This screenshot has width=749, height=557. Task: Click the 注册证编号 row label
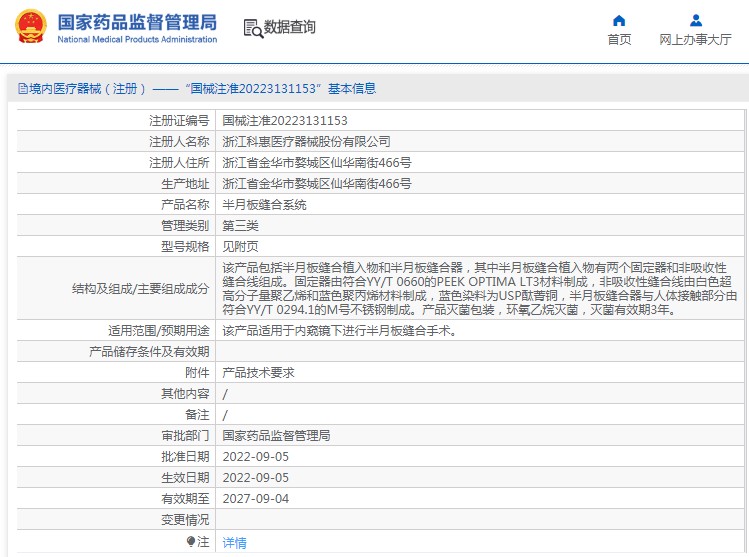point(179,120)
